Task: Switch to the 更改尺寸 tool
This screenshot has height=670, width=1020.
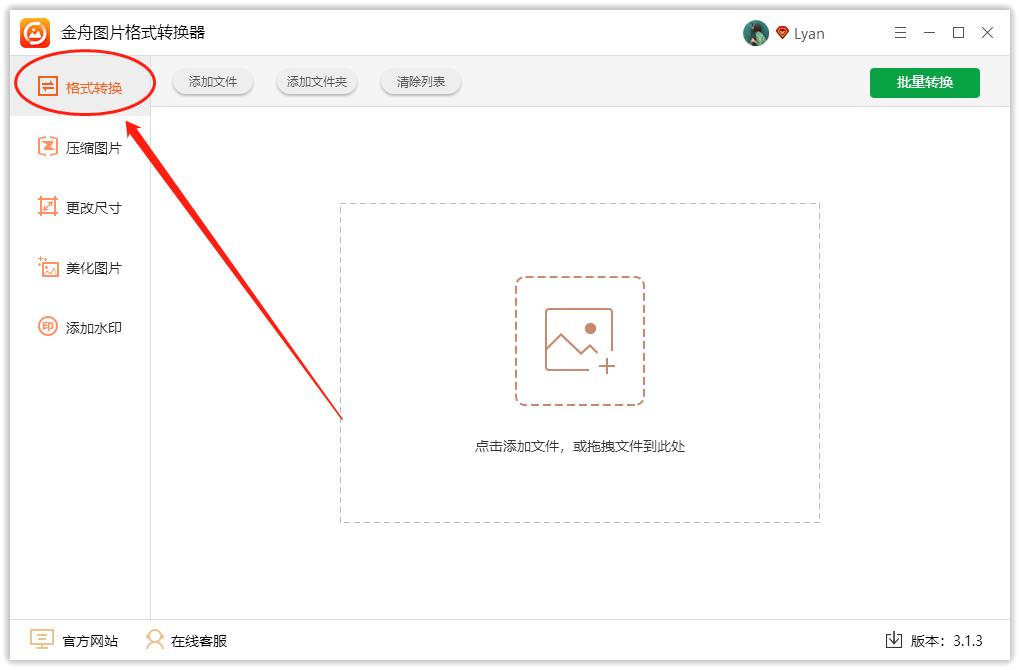Action: click(84, 207)
